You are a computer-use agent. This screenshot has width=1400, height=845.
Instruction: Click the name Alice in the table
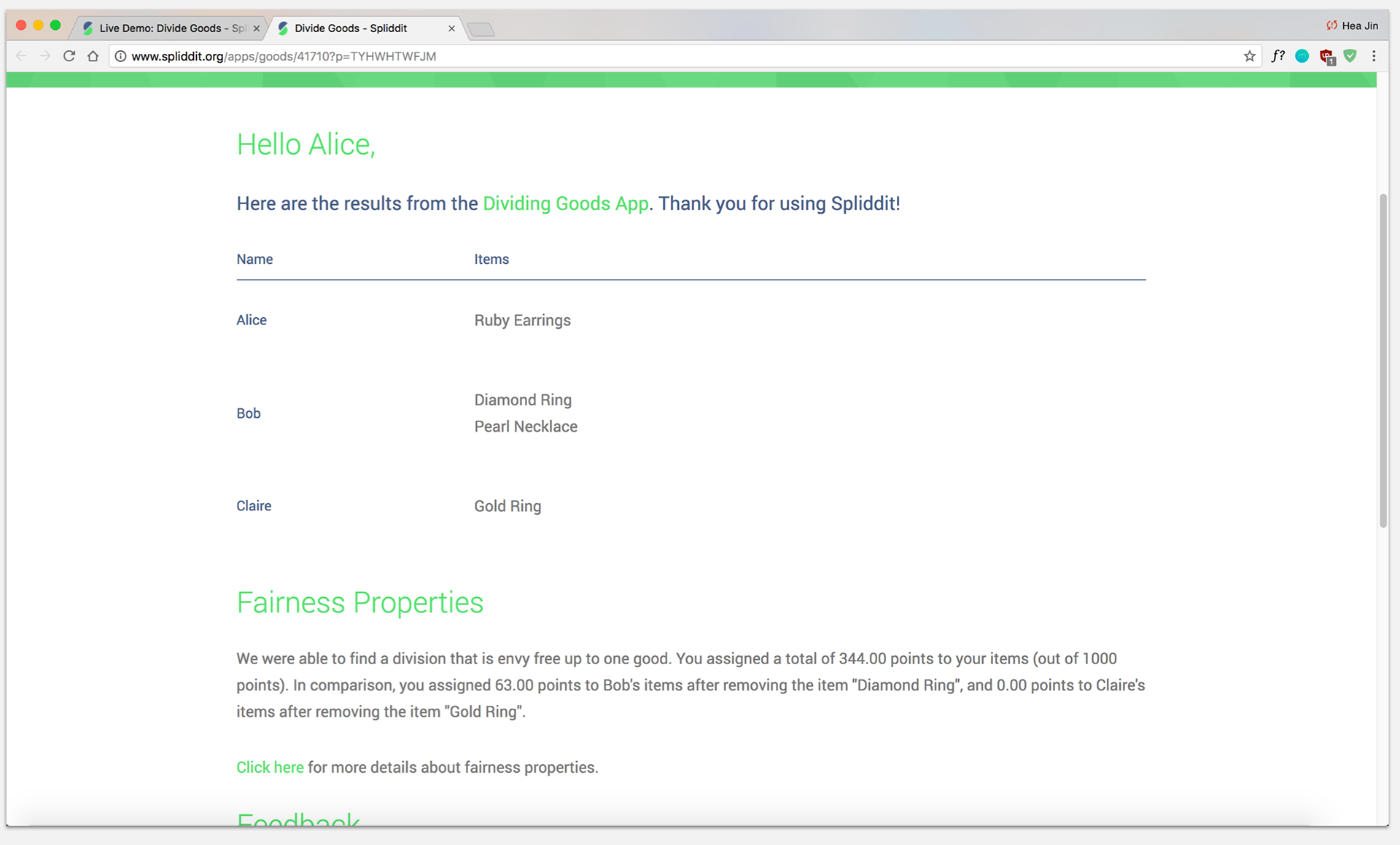pos(252,320)
